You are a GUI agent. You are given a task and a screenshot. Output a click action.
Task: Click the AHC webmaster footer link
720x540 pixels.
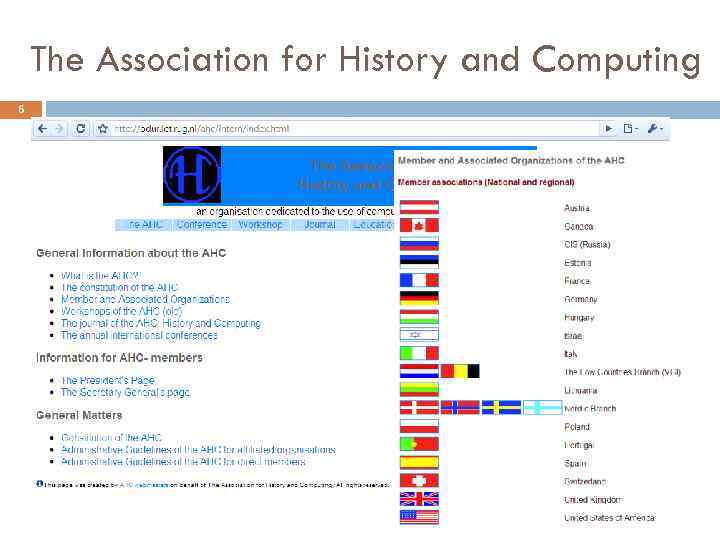(143, 485)
